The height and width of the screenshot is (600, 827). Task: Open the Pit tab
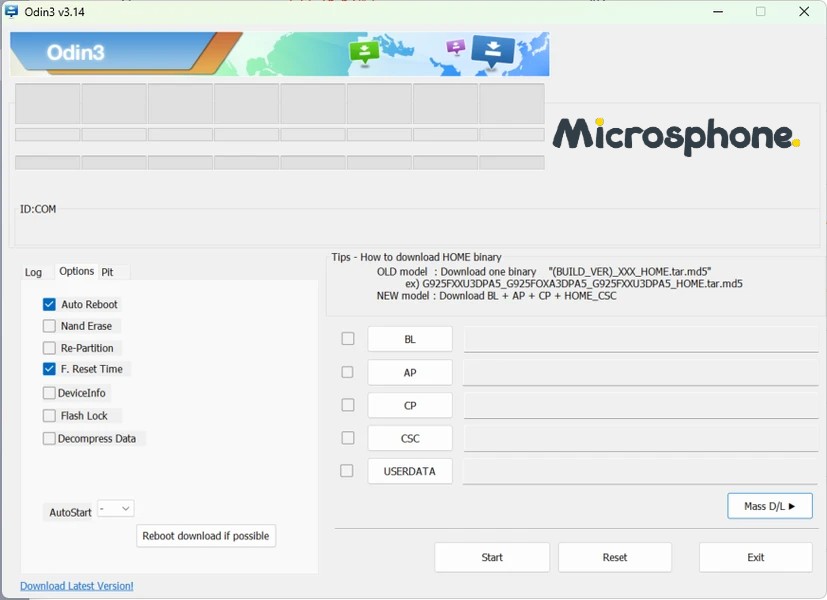[x=107, y=272]
